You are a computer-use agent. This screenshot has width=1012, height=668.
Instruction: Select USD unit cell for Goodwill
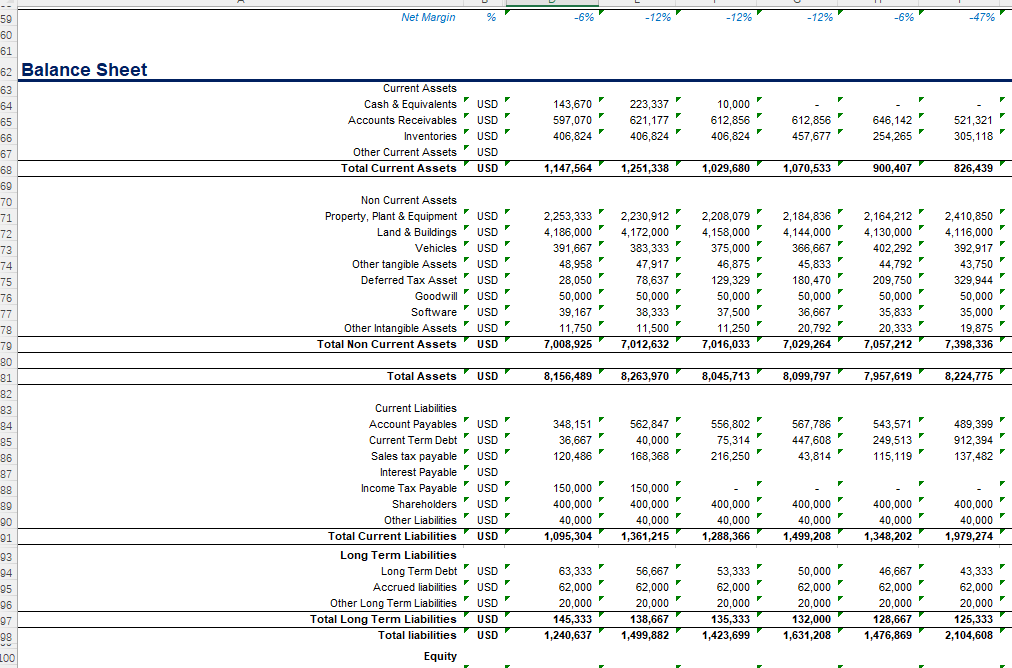pos(487,296)
